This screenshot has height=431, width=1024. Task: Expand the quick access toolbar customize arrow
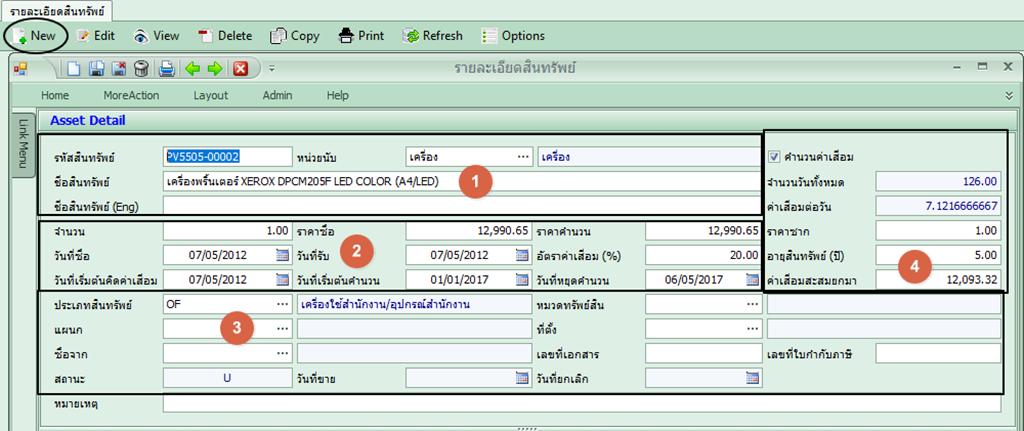pos(271,69)
